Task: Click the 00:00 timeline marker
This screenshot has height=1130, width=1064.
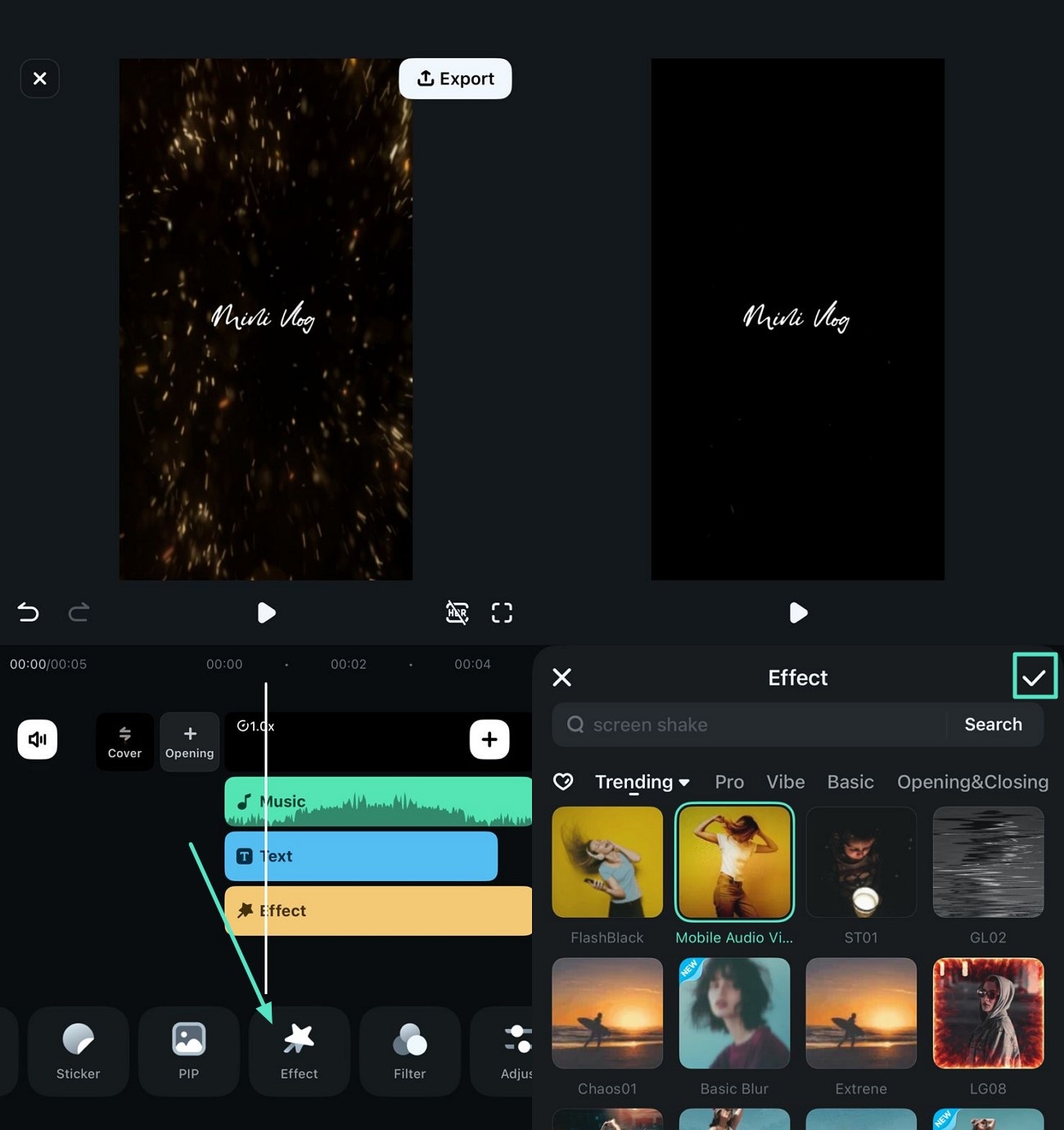Action: (x=224, y=664)
